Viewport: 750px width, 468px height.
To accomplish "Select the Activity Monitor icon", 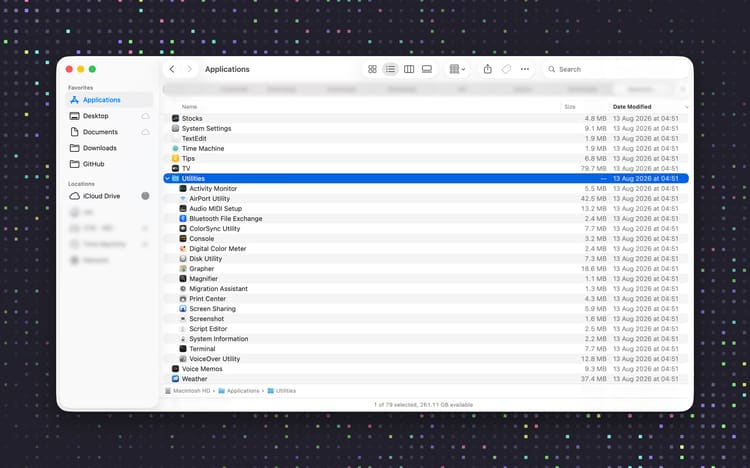I will point(183,189).
